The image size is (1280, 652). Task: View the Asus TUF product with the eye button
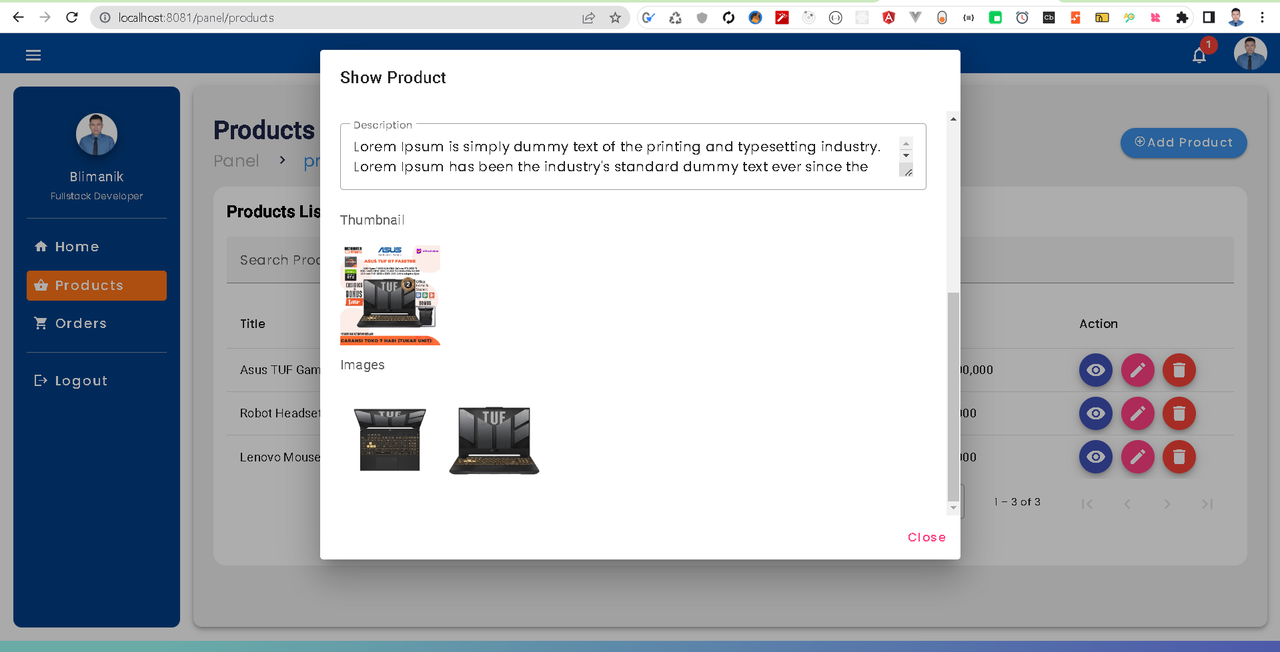tap(1096, 370)
